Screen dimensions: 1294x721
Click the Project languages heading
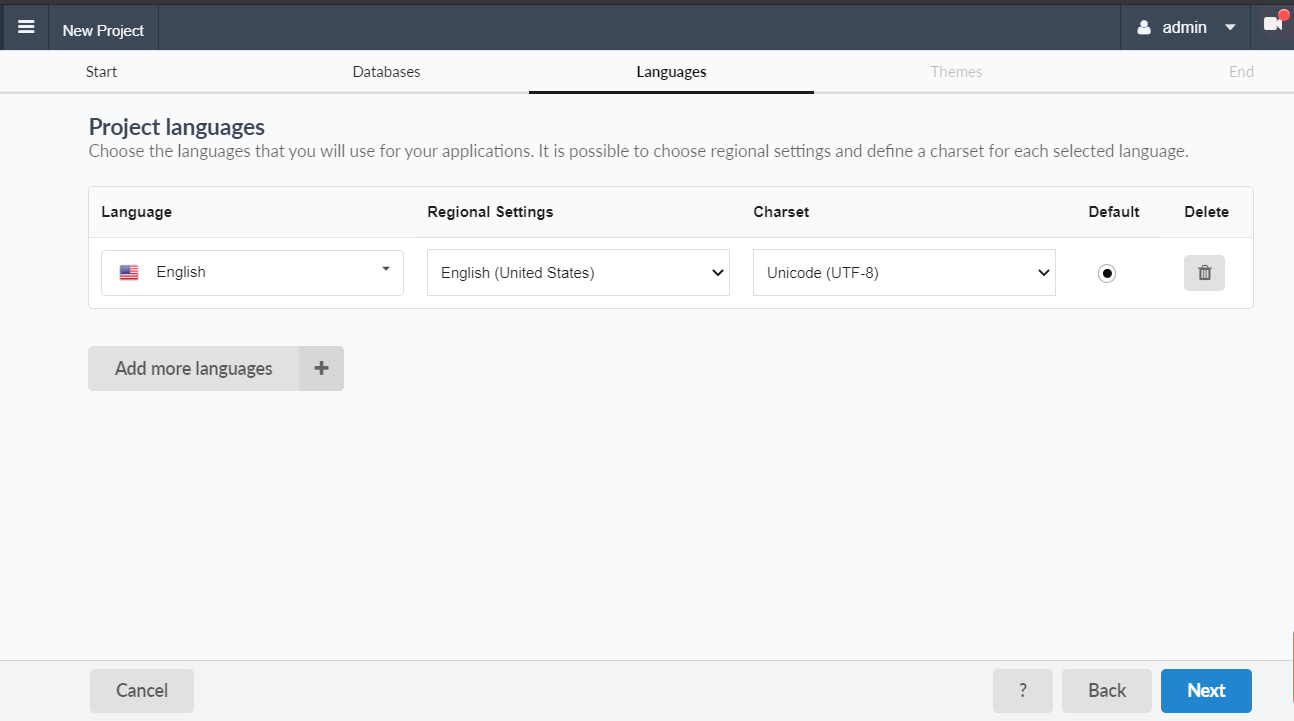click(x=177, y=127)
